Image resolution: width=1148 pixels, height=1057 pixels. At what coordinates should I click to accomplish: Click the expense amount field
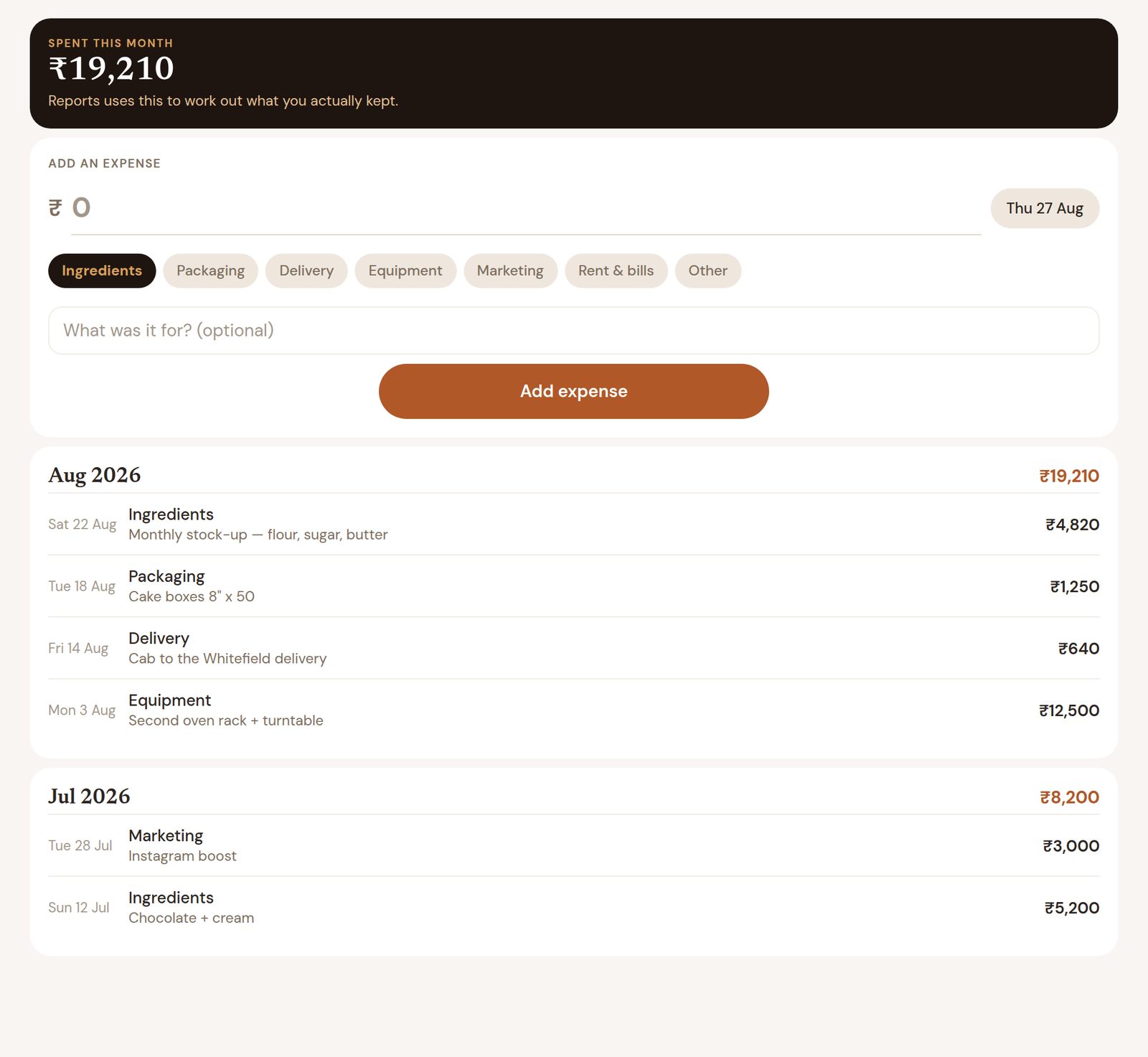526,208
